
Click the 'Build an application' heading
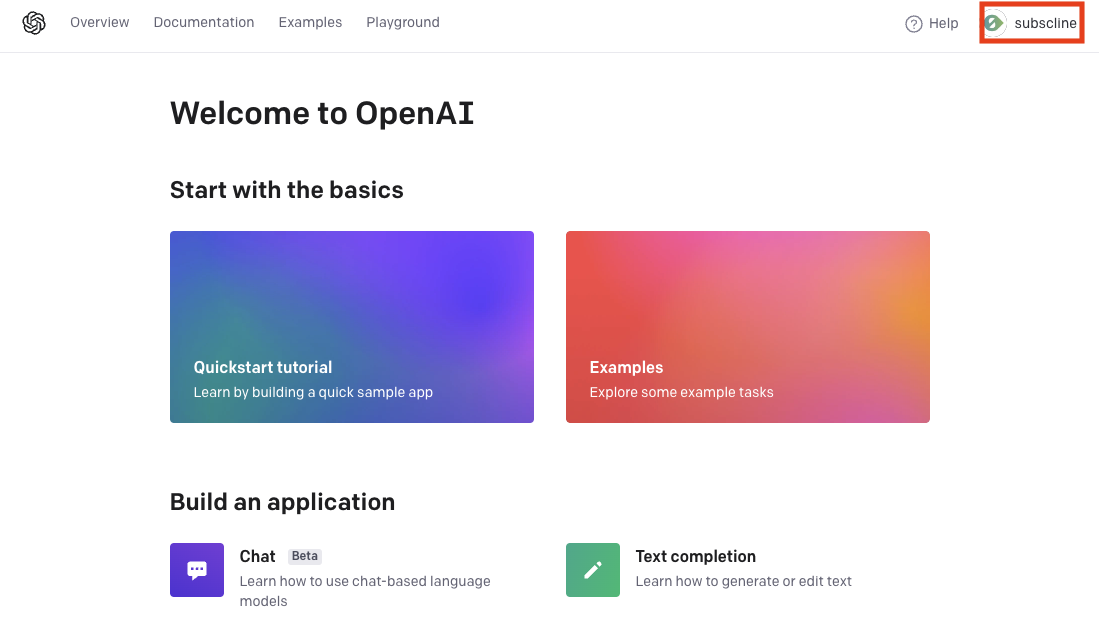tap(282, 502)
